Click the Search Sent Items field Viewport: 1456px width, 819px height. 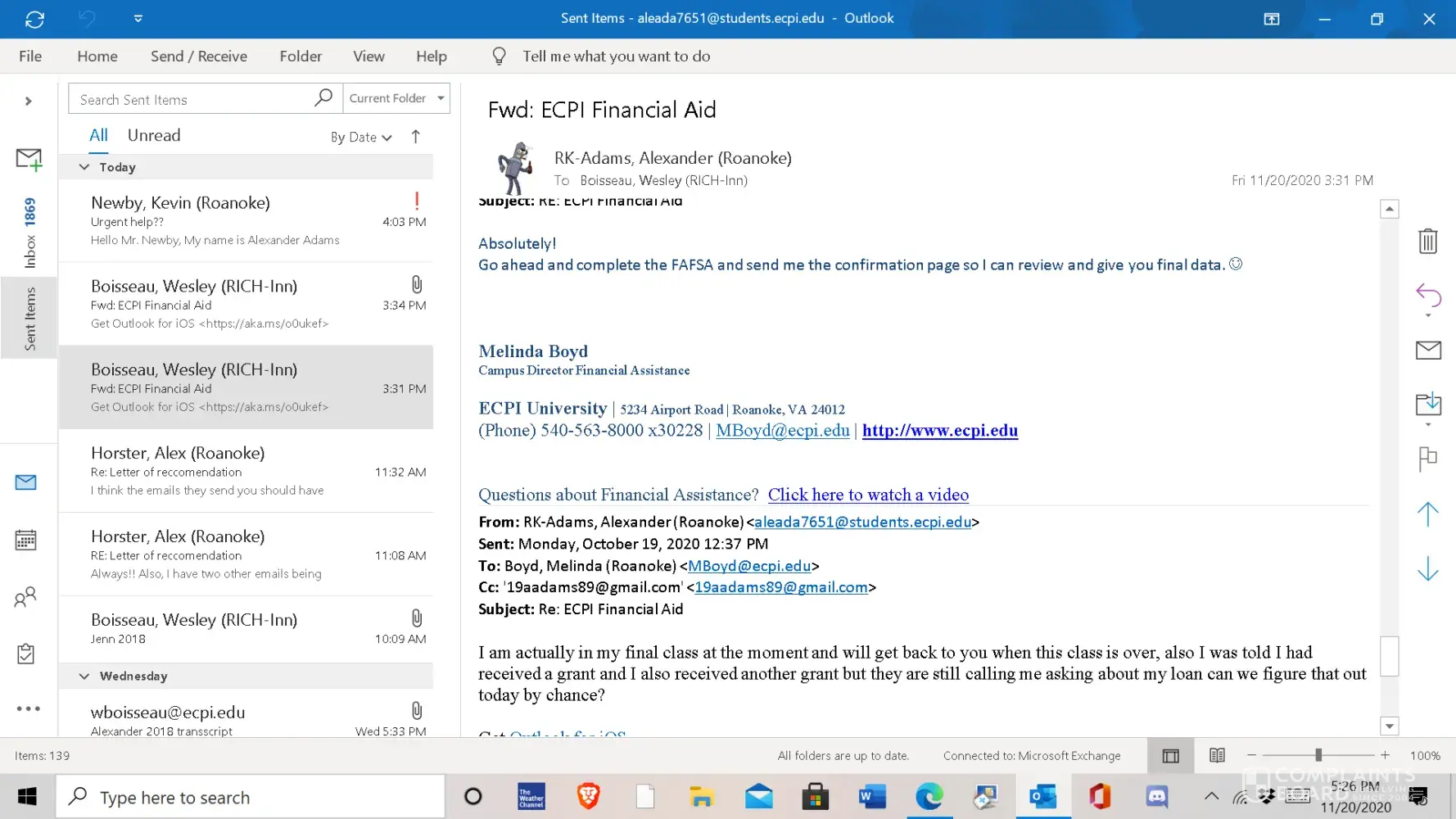192,99
